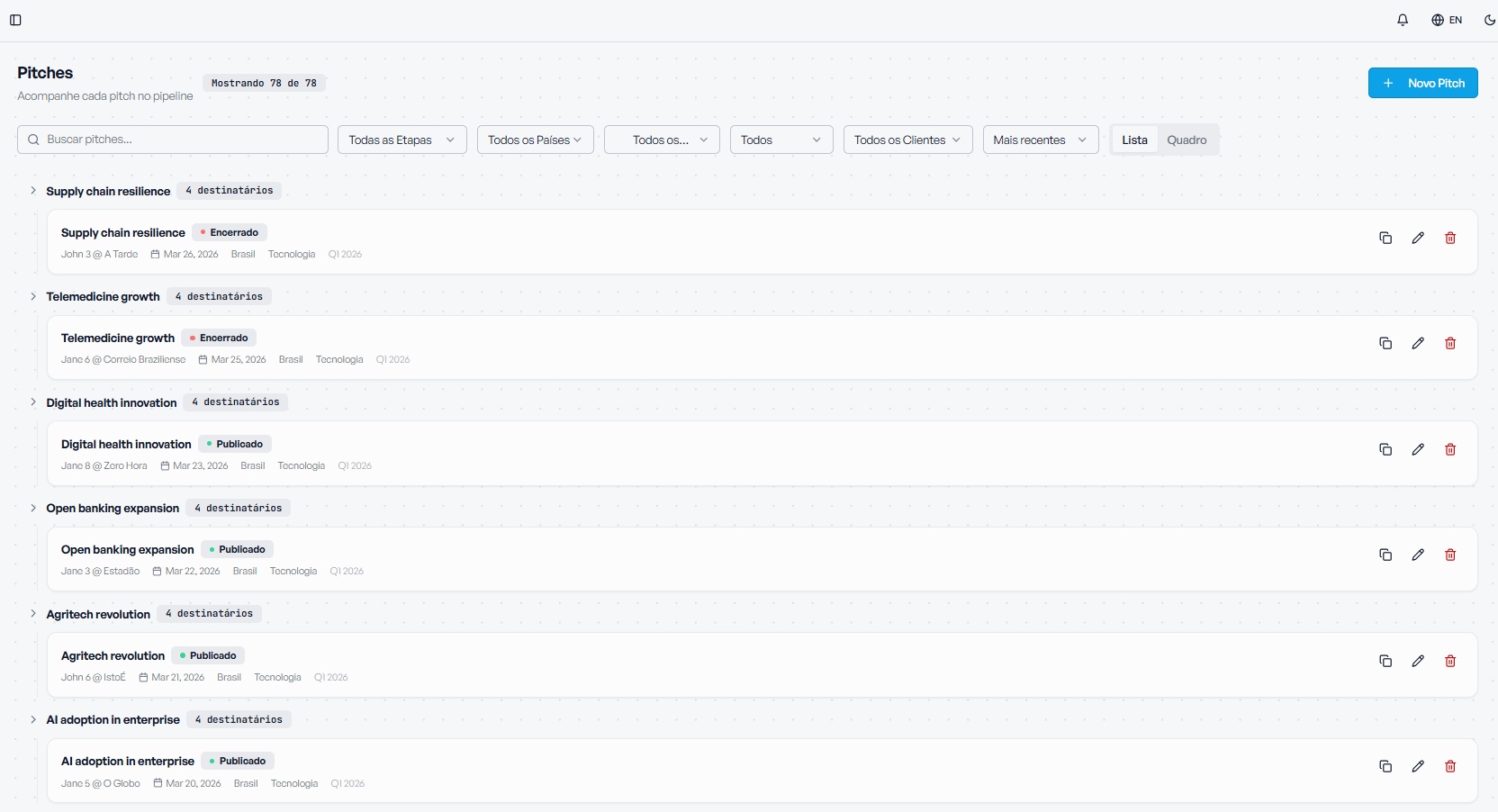Open the Todas as Etapas dropdown
Image resolution: width=1498 pixels, height=812 pixels.
pyautogui.click(x=402, y=140)
